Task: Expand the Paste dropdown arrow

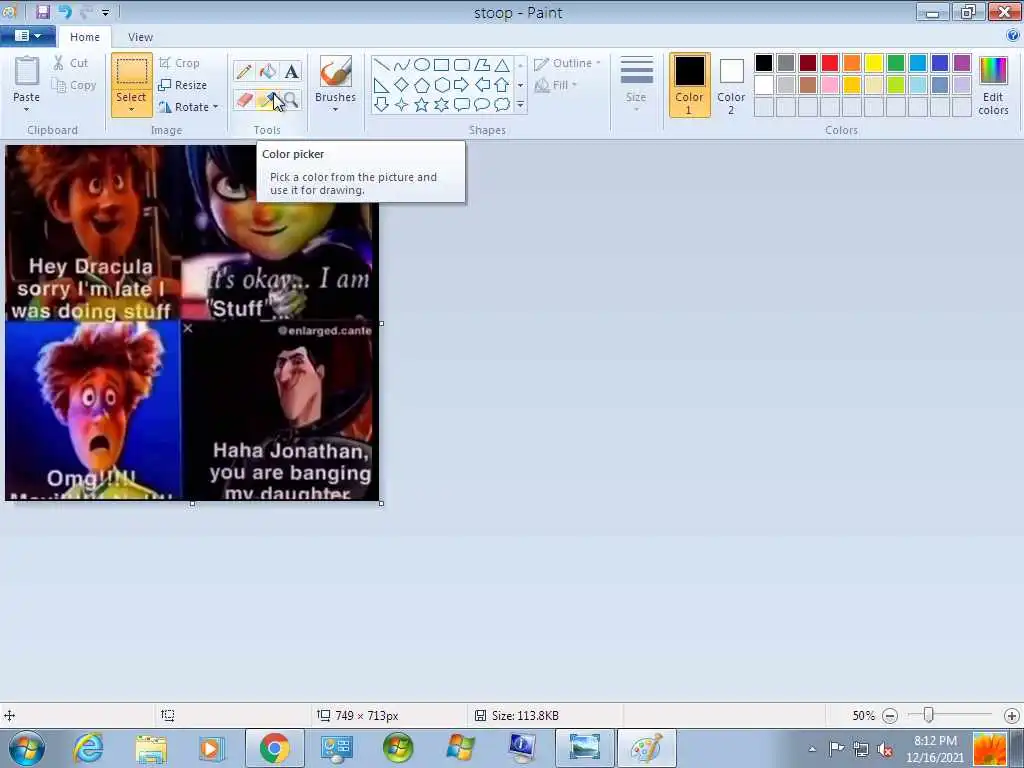Action: pos(26,110)
